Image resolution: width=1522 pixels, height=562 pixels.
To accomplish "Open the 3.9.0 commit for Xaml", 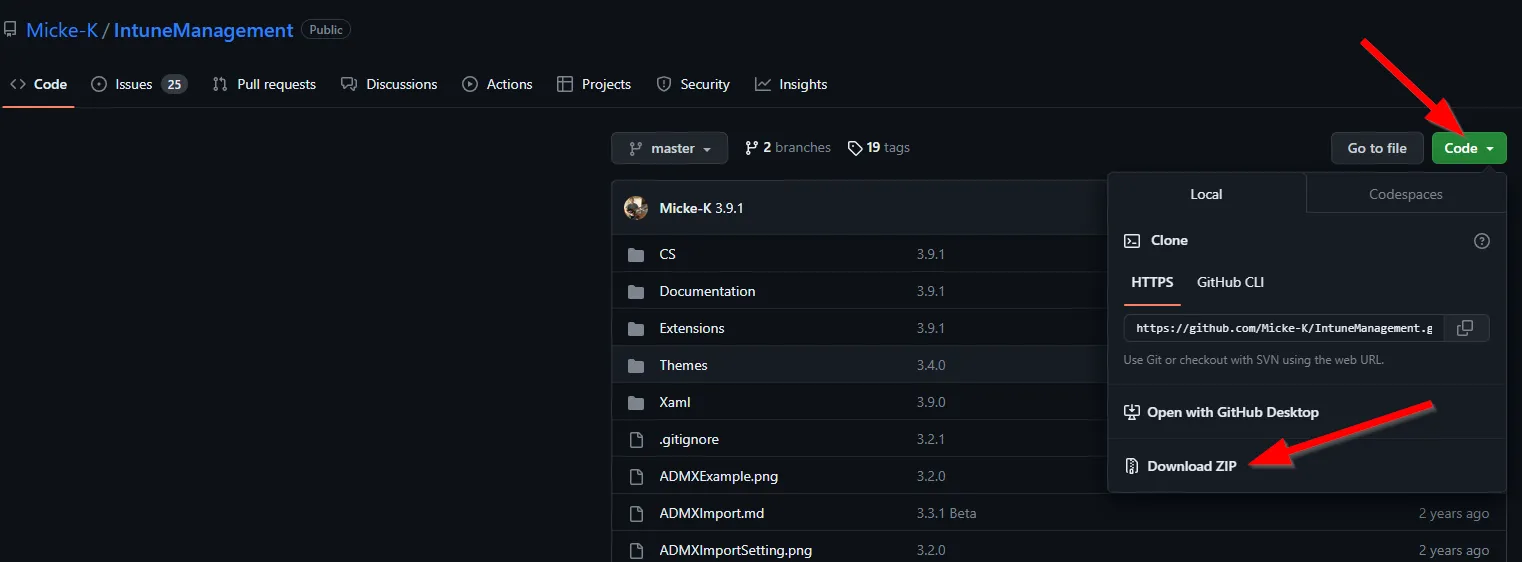I will (x=931, y=402).
